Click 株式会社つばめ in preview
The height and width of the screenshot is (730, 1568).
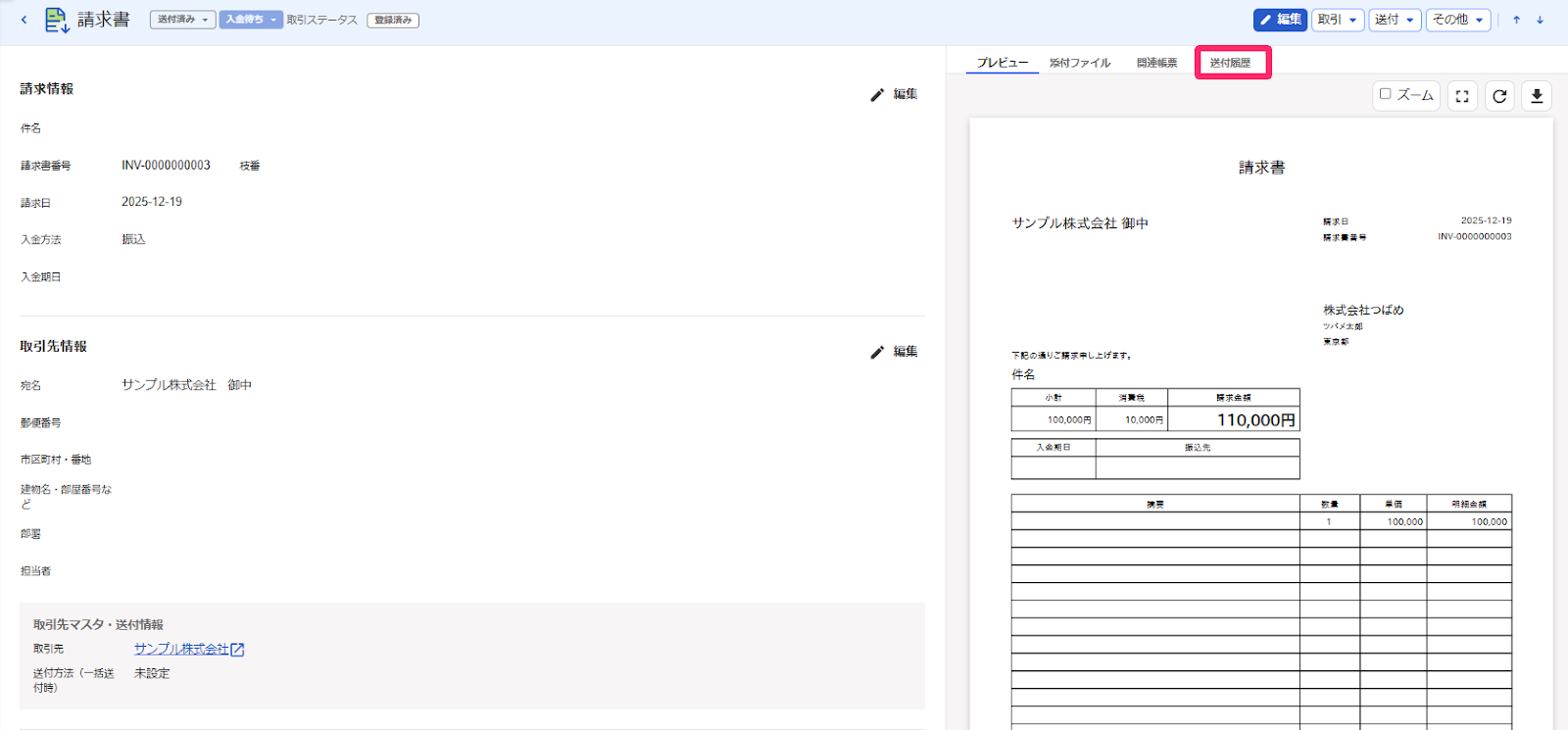[x=1363, y=310]
